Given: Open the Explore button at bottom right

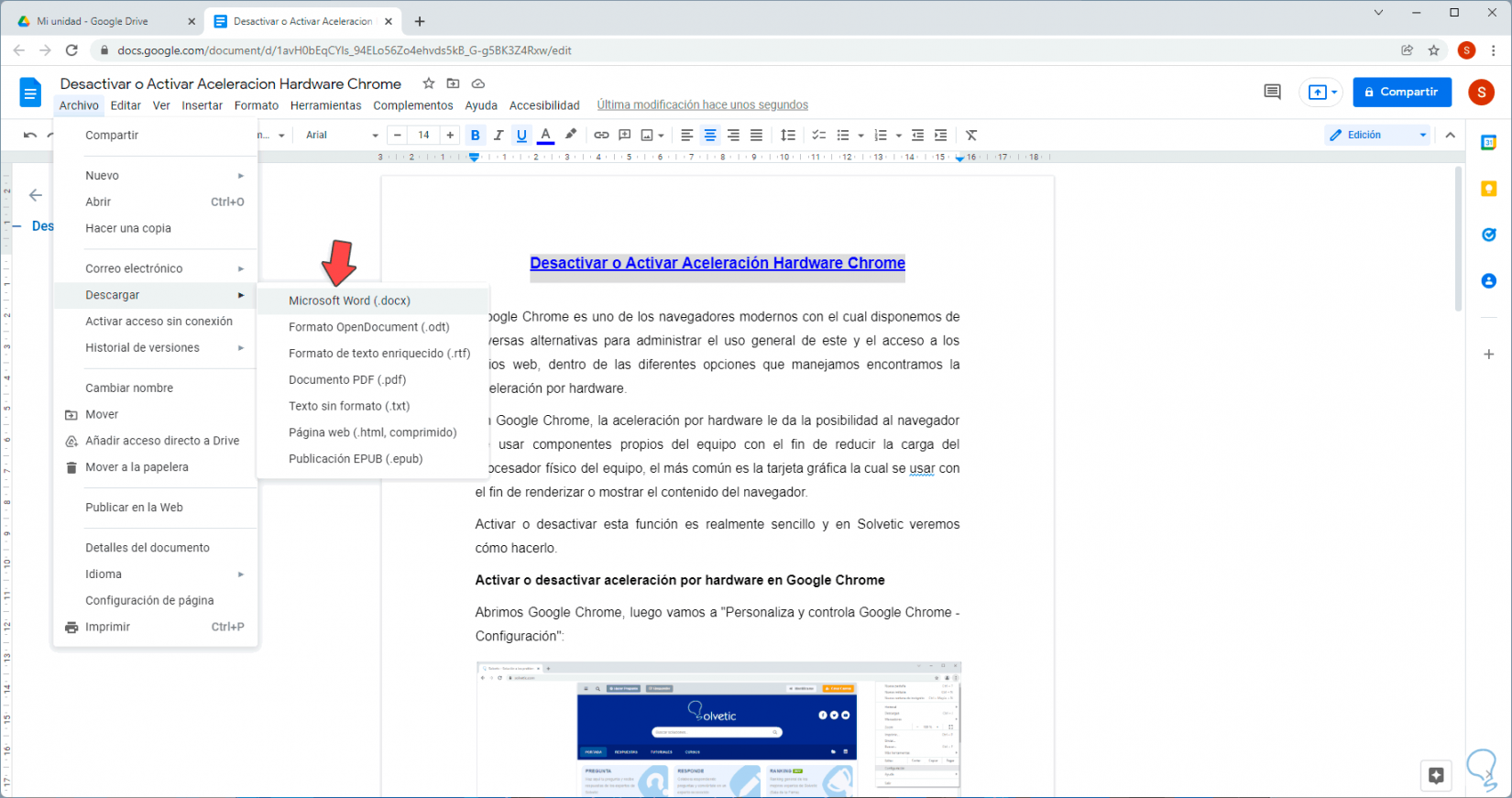Looking at the screenshot, I should [x=1436, y=775].
